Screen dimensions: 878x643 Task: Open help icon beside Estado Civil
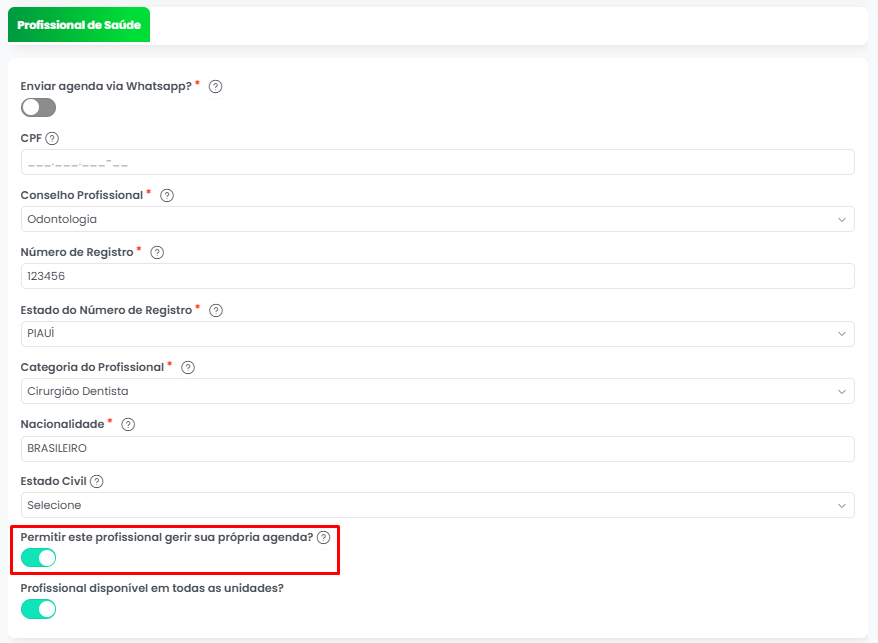click(x=97, y=481)
